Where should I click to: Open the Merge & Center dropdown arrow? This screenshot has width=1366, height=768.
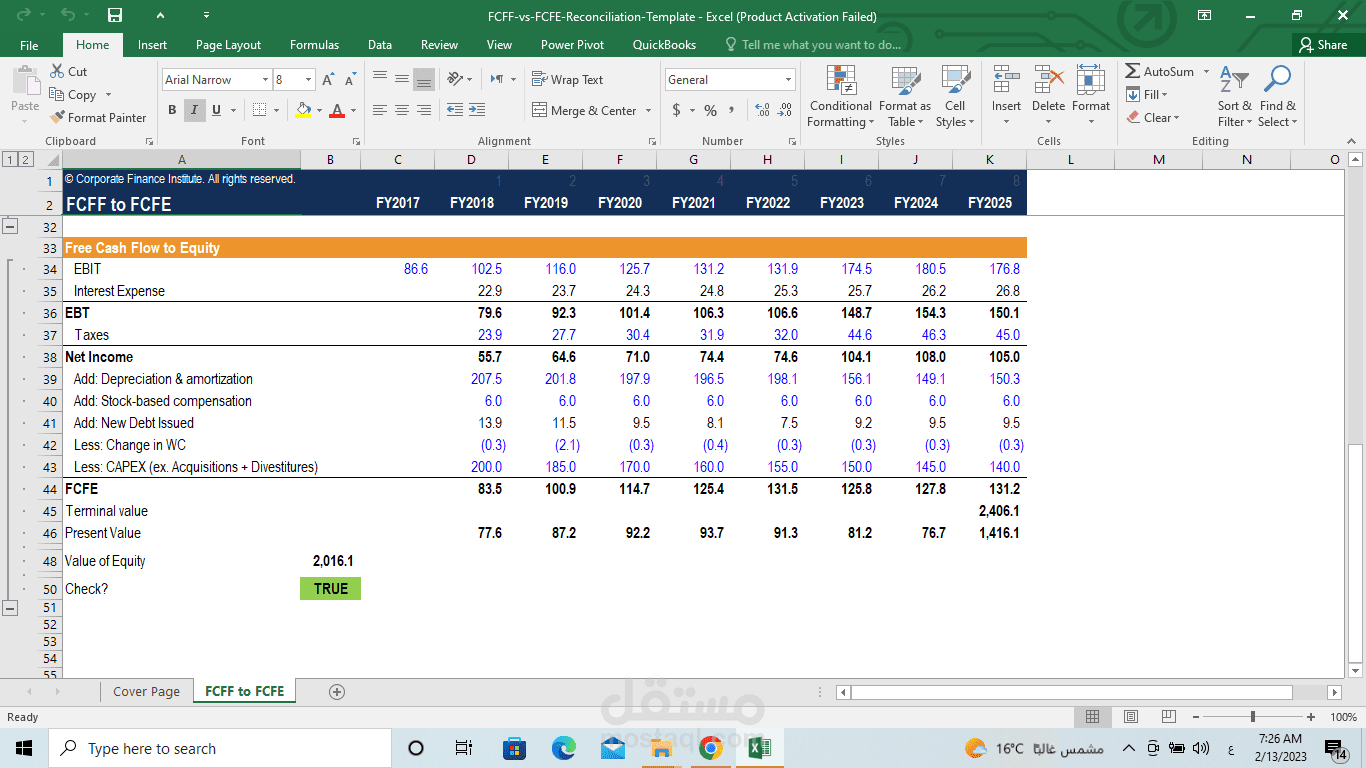(x=648, y=111)
